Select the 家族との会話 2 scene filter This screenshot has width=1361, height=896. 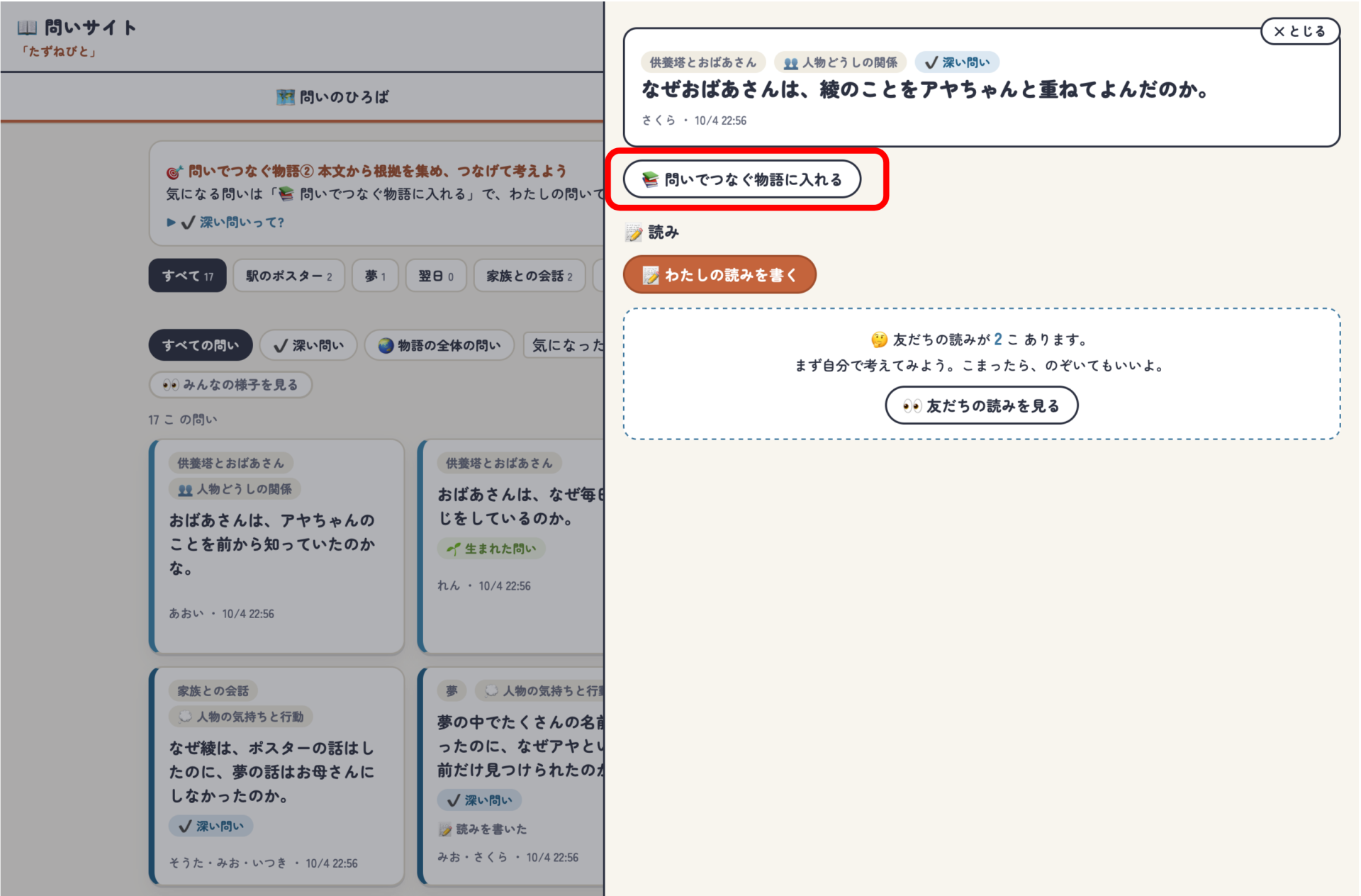pos(530,276)
